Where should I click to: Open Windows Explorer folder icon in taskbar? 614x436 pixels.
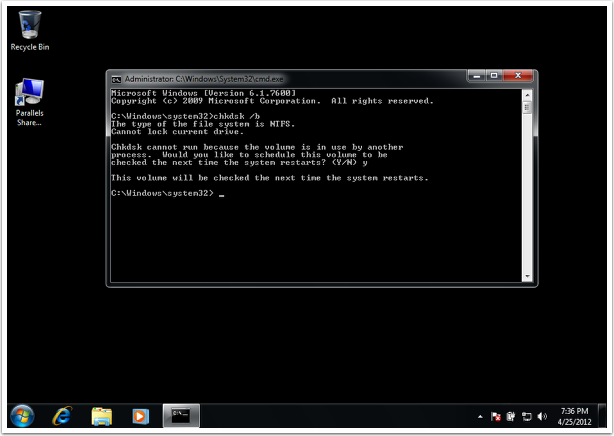tap(102, 416)
